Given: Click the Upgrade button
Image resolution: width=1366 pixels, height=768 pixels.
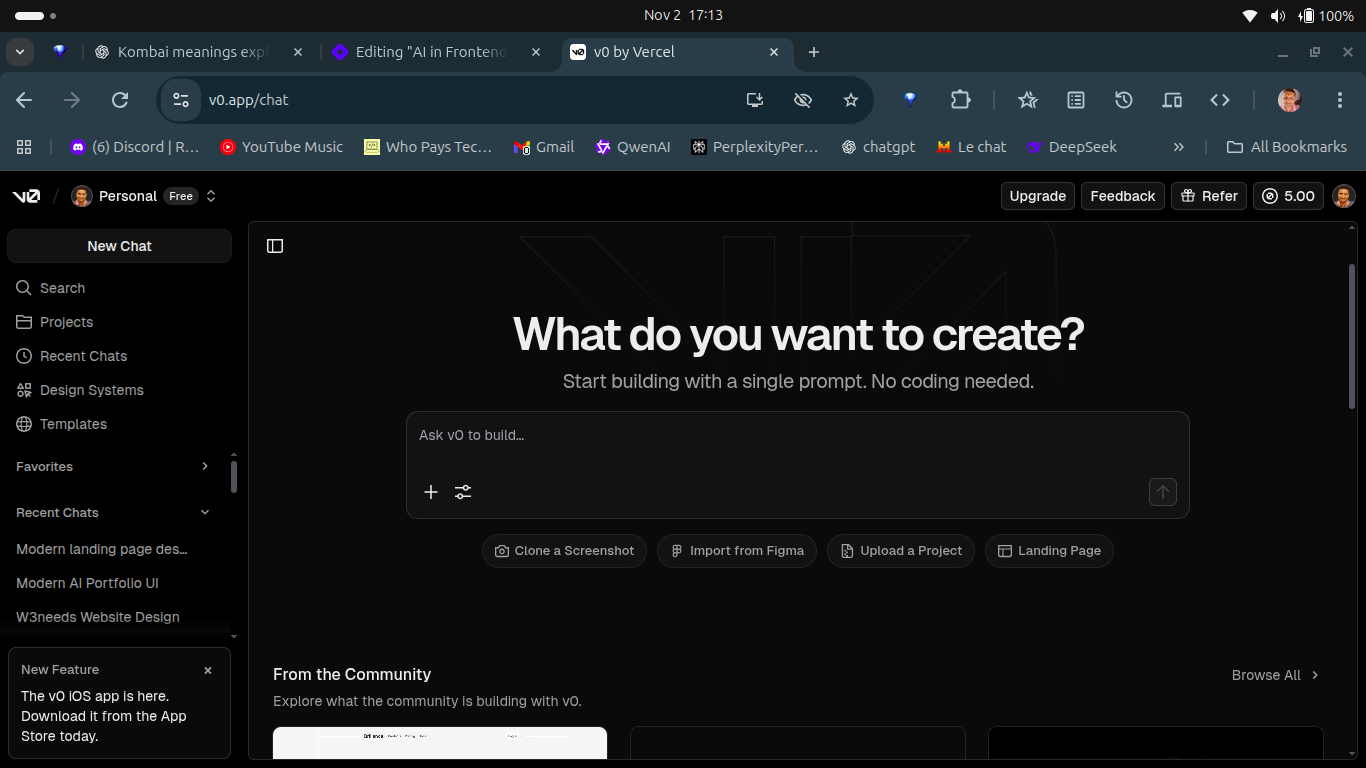Looking at the screenshot, I should [1038, 196].
